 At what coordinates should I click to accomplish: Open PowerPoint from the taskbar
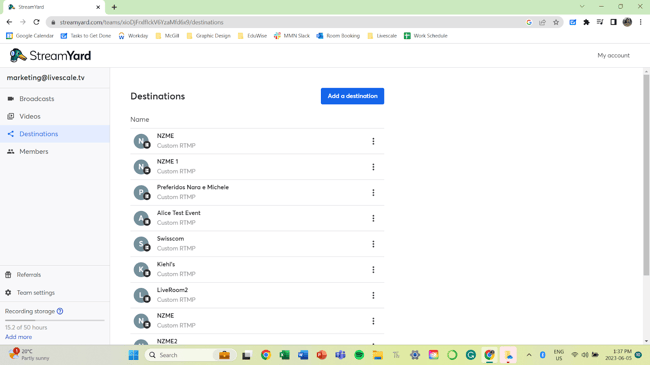[322, 355]
